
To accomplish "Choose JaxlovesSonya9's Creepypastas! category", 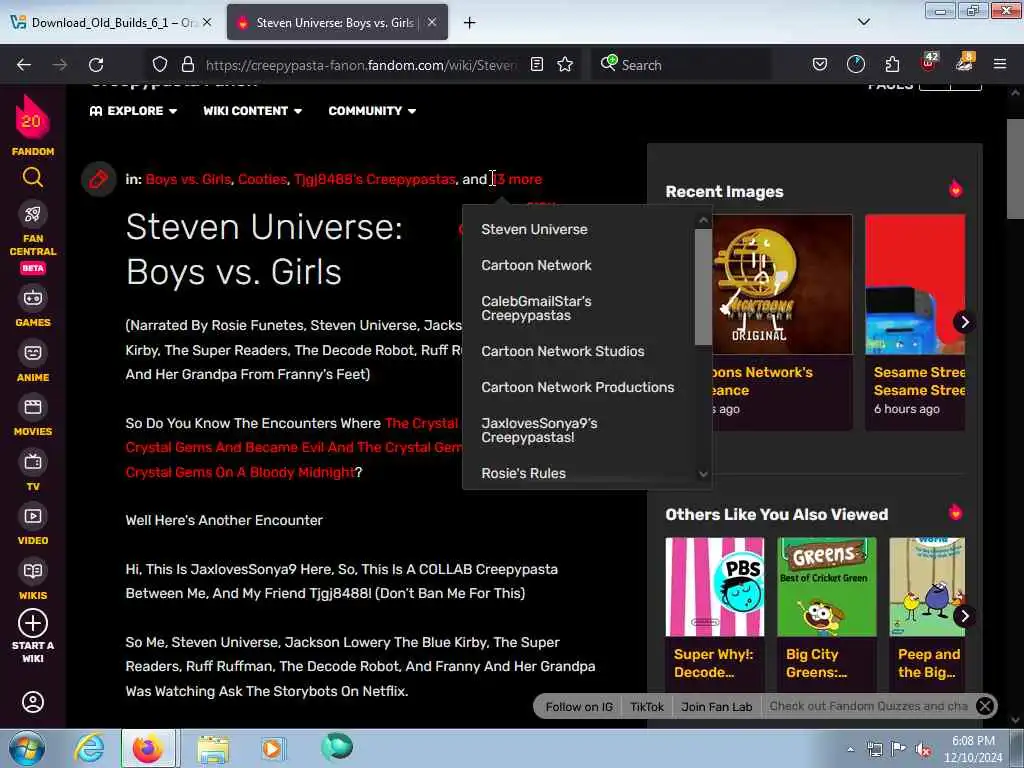I will [x=539, y=430].
